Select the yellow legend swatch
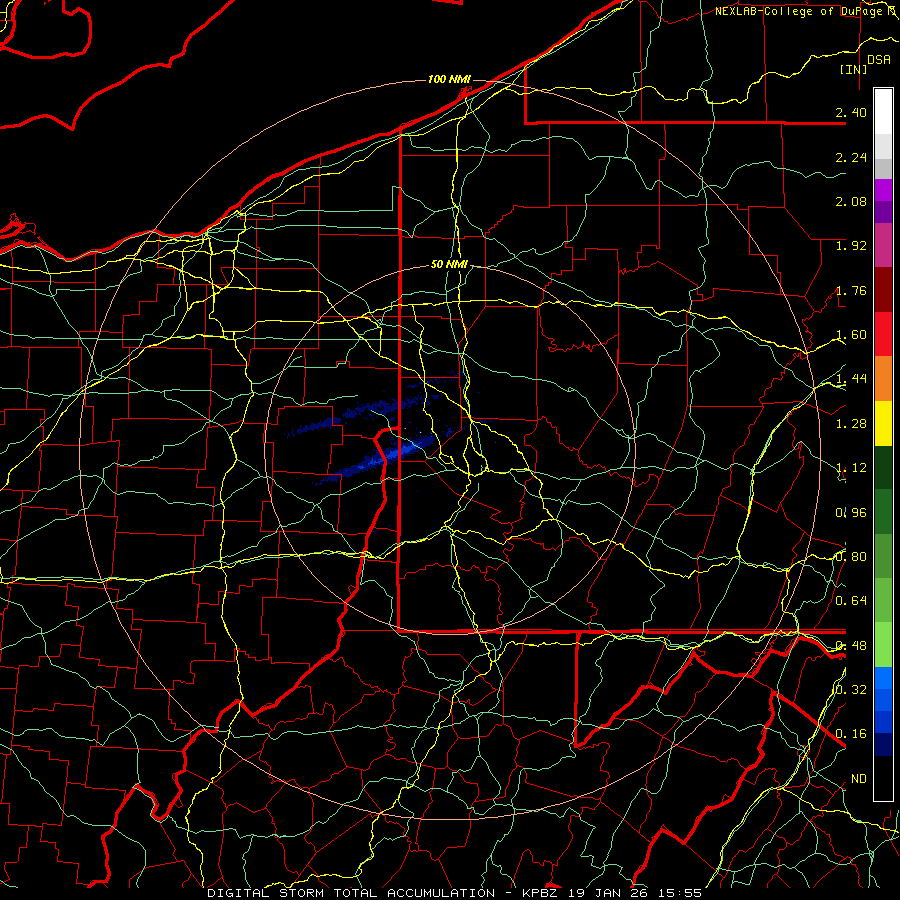900x900 pixels. 883,423
